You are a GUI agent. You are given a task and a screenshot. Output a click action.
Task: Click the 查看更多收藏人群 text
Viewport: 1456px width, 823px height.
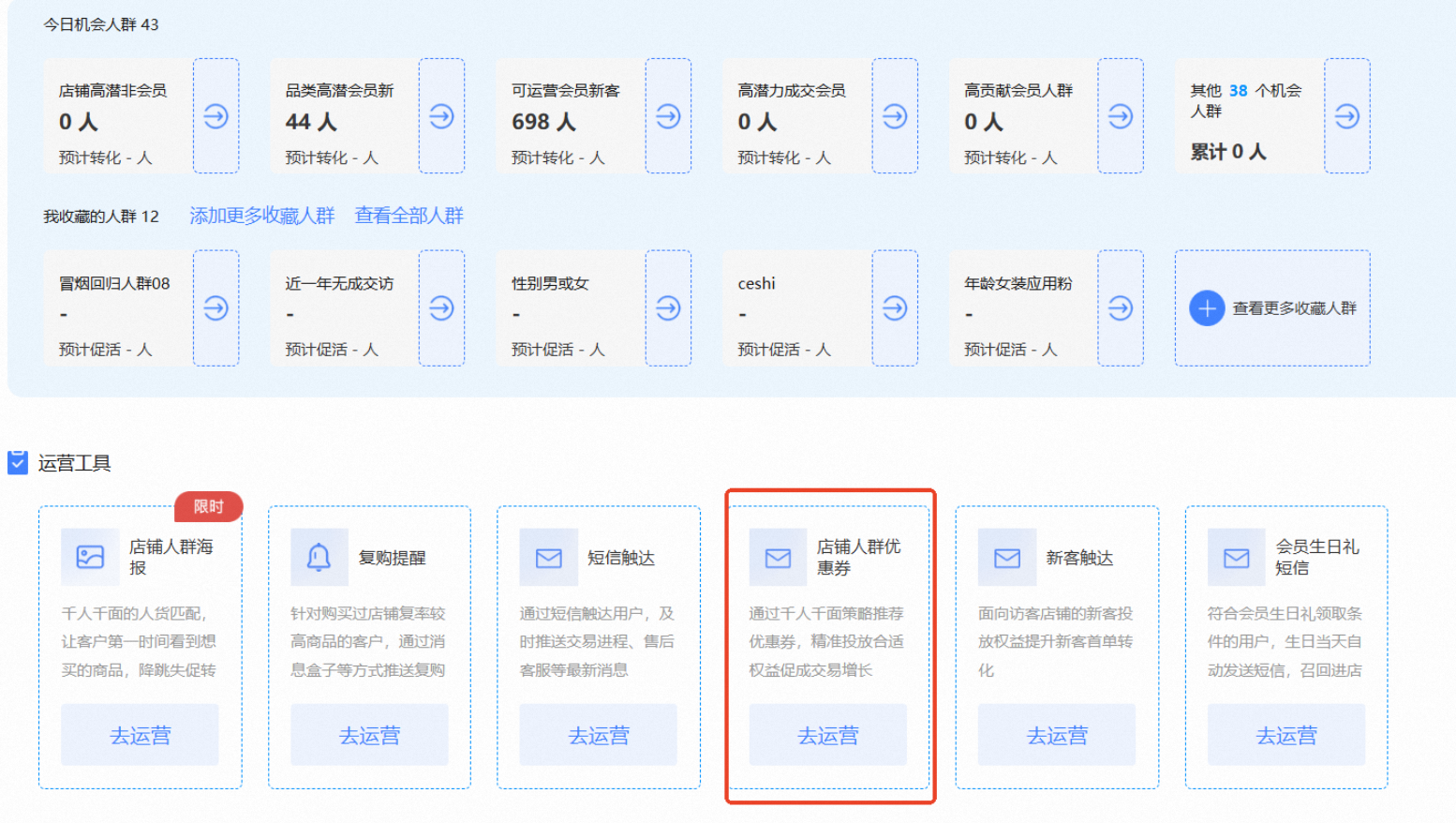tap(1295, 307)
